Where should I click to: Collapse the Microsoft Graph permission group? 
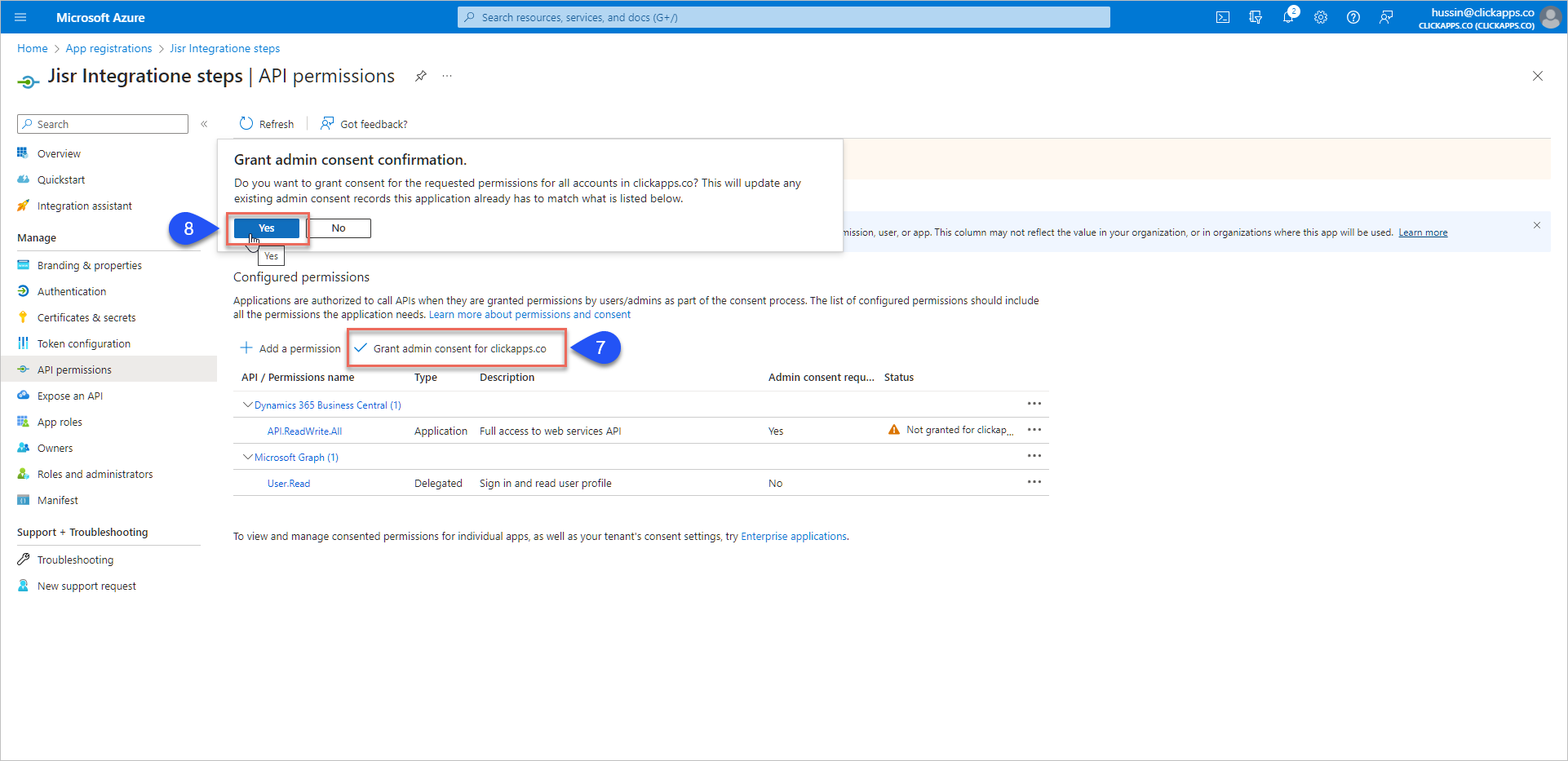(x=247, y=457)
